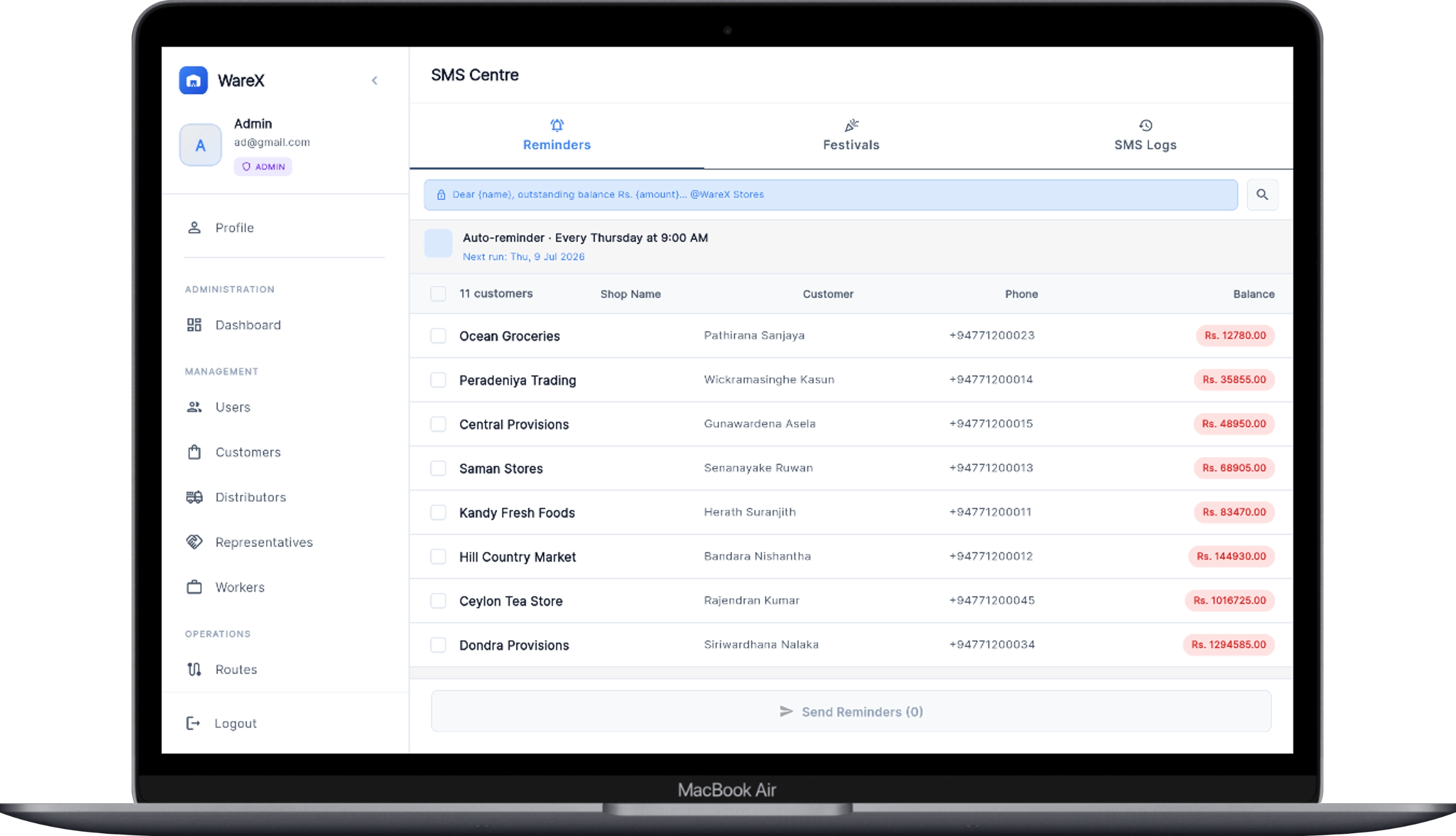
Task: Click the WareX logo icon
Action: [193, 80]
